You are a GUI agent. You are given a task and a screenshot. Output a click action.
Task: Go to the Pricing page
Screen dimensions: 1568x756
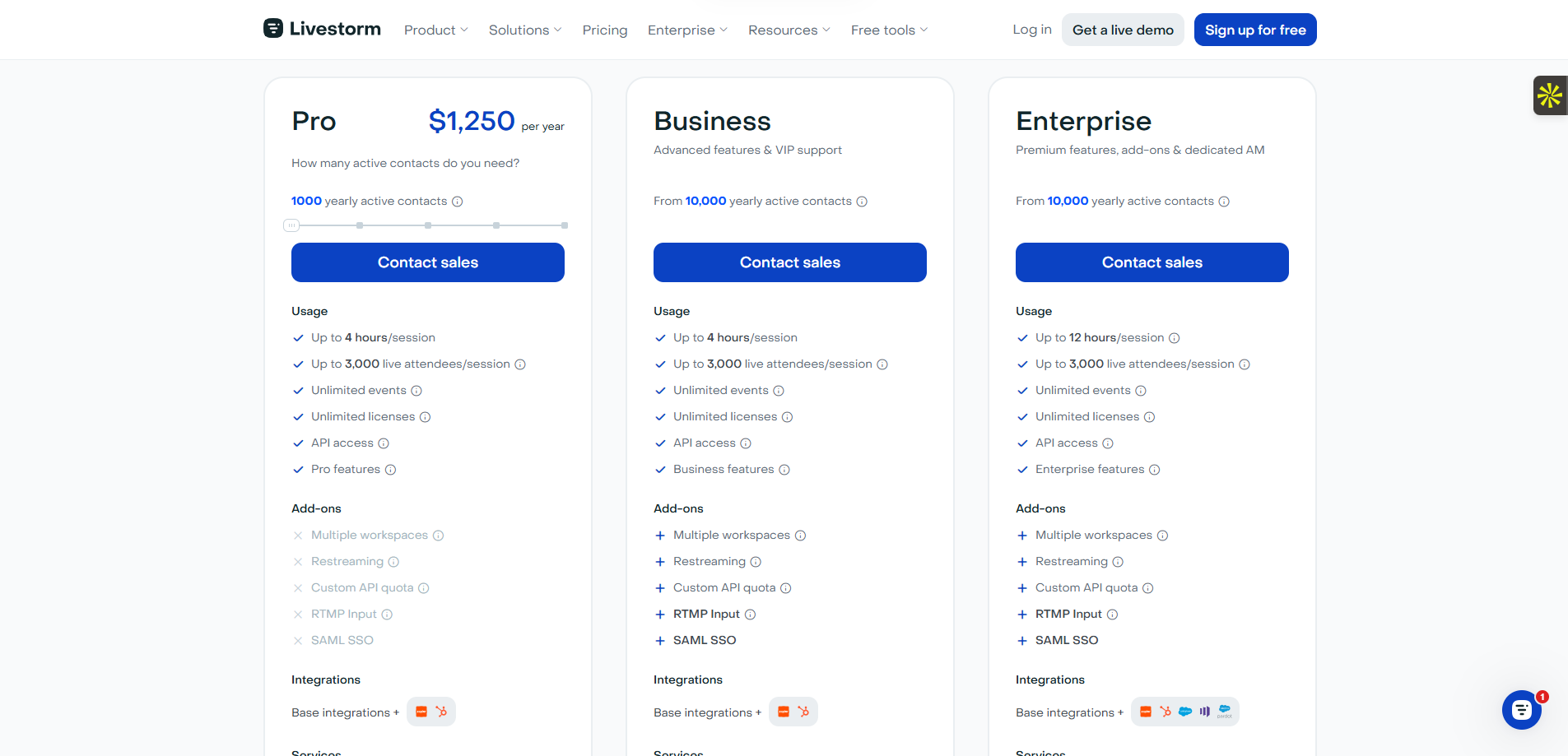pyautogui.click(x=605, y=30)
